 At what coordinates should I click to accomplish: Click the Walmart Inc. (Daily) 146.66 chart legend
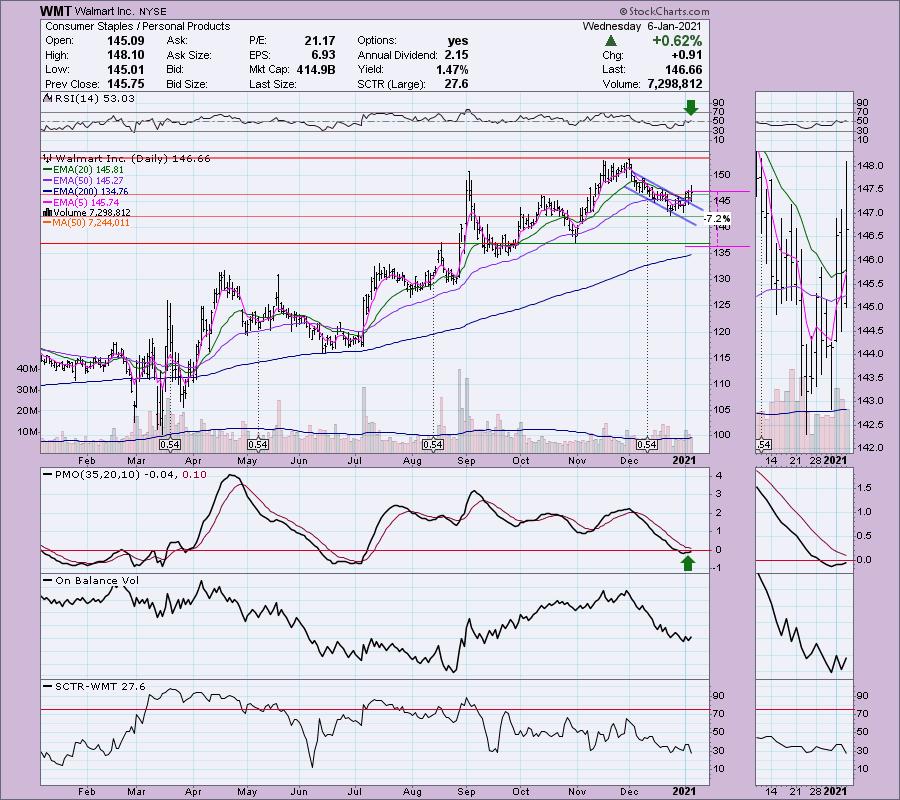[133, 158]
